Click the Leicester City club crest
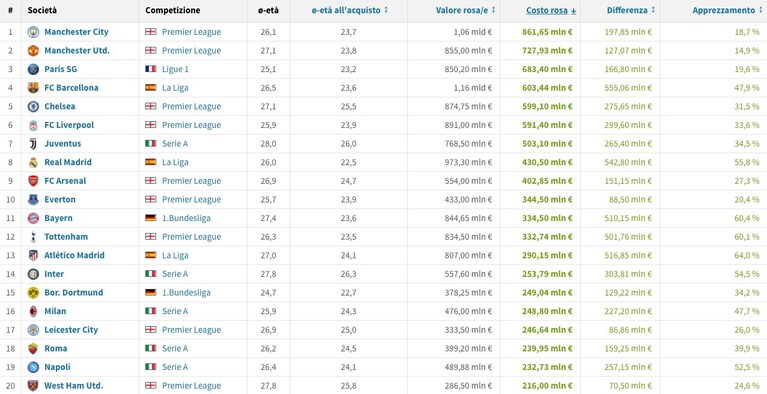This screenshot has height=394, width=767. tap(33, 330)
